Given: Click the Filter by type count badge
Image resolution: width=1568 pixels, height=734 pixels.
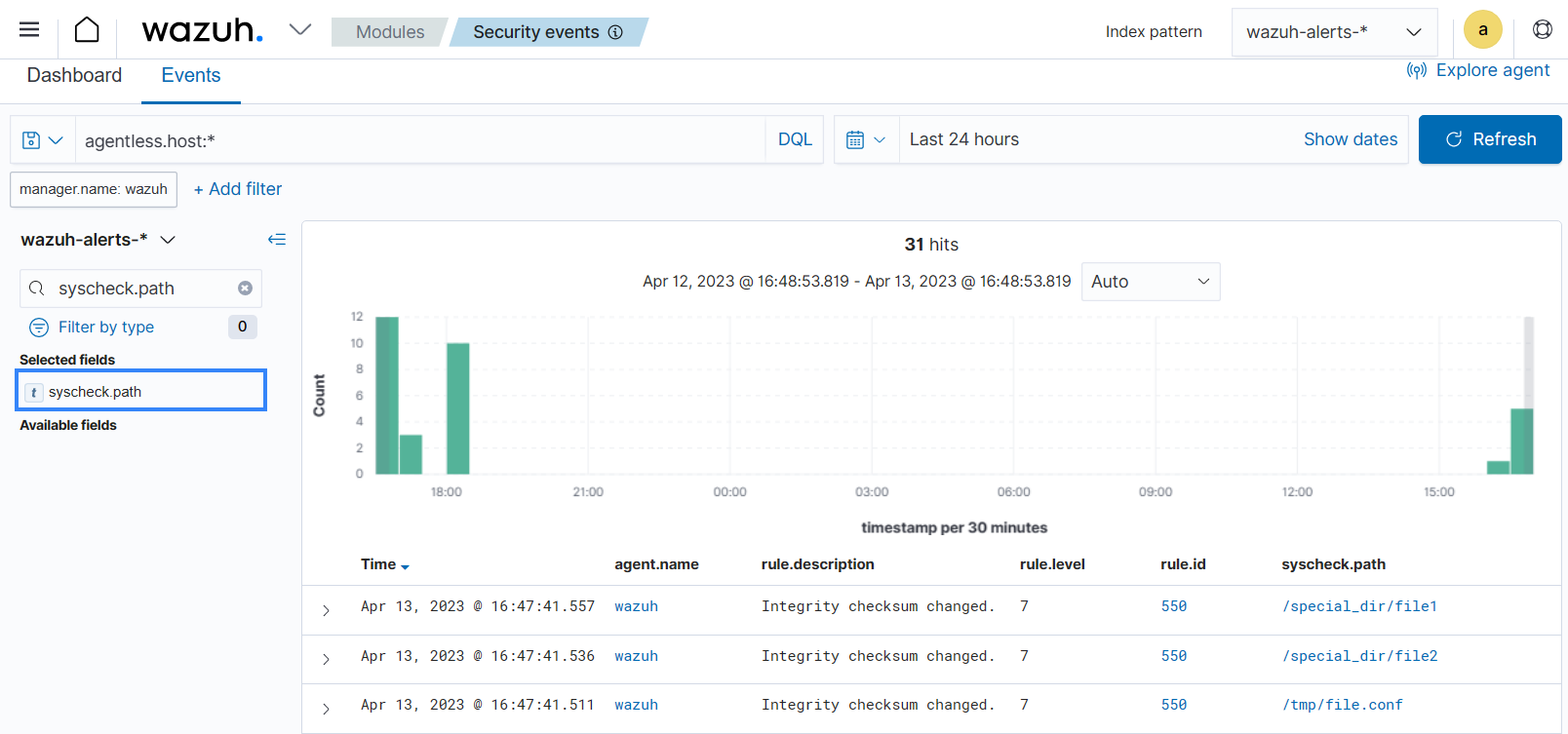Looking at the screenshot, I should tap(243, 327).
